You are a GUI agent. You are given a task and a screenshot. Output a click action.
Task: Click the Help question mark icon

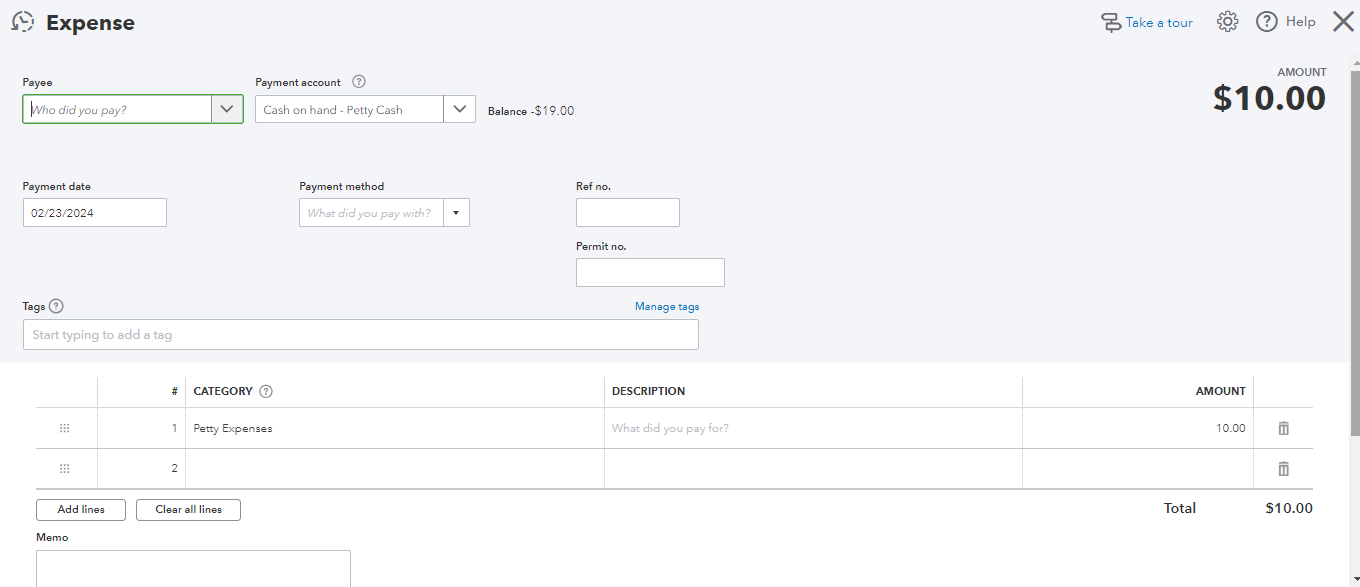[x=1267, y=22]
